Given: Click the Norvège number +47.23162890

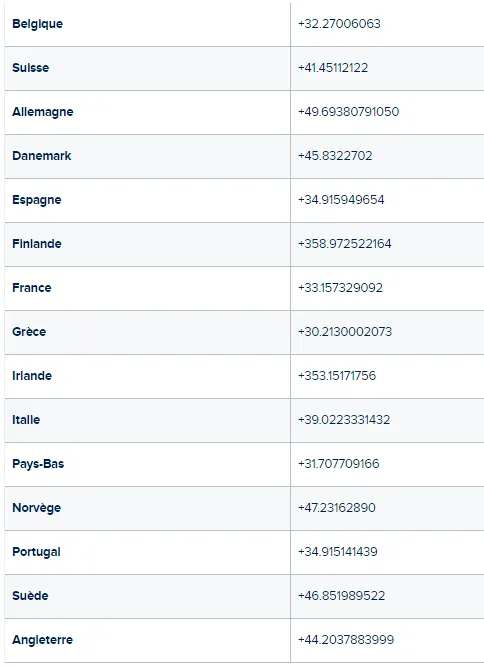Looking at the screenshot, I should point(337,507).
